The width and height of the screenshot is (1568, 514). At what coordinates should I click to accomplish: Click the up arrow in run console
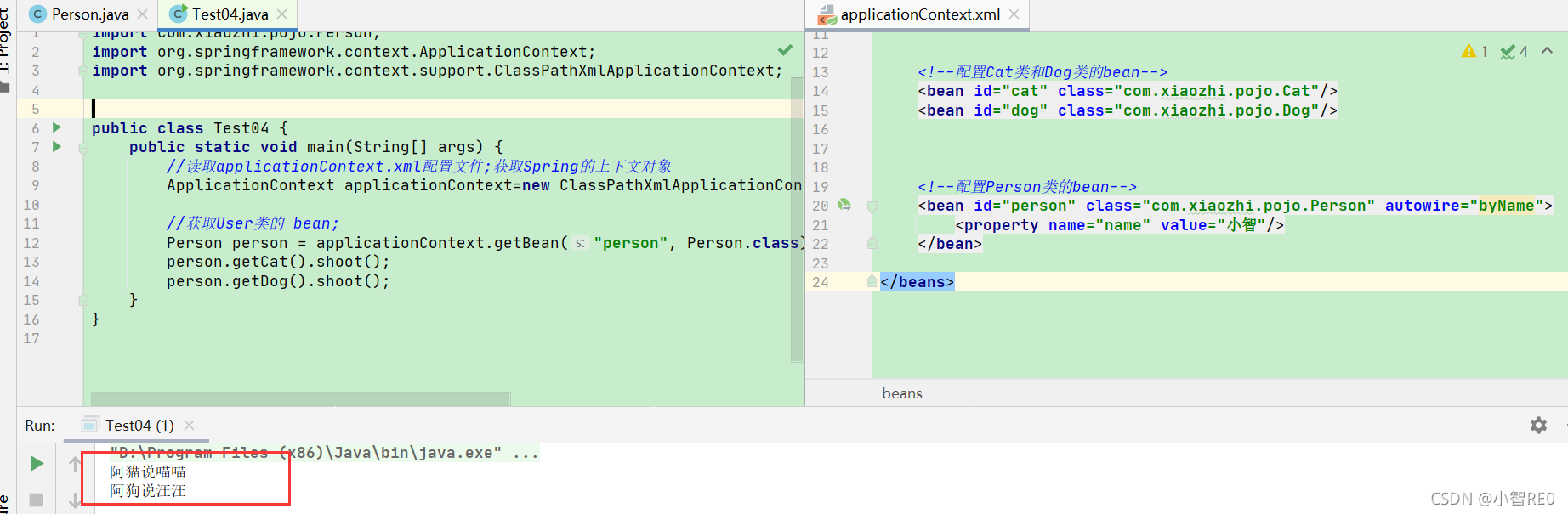(75, 464)
